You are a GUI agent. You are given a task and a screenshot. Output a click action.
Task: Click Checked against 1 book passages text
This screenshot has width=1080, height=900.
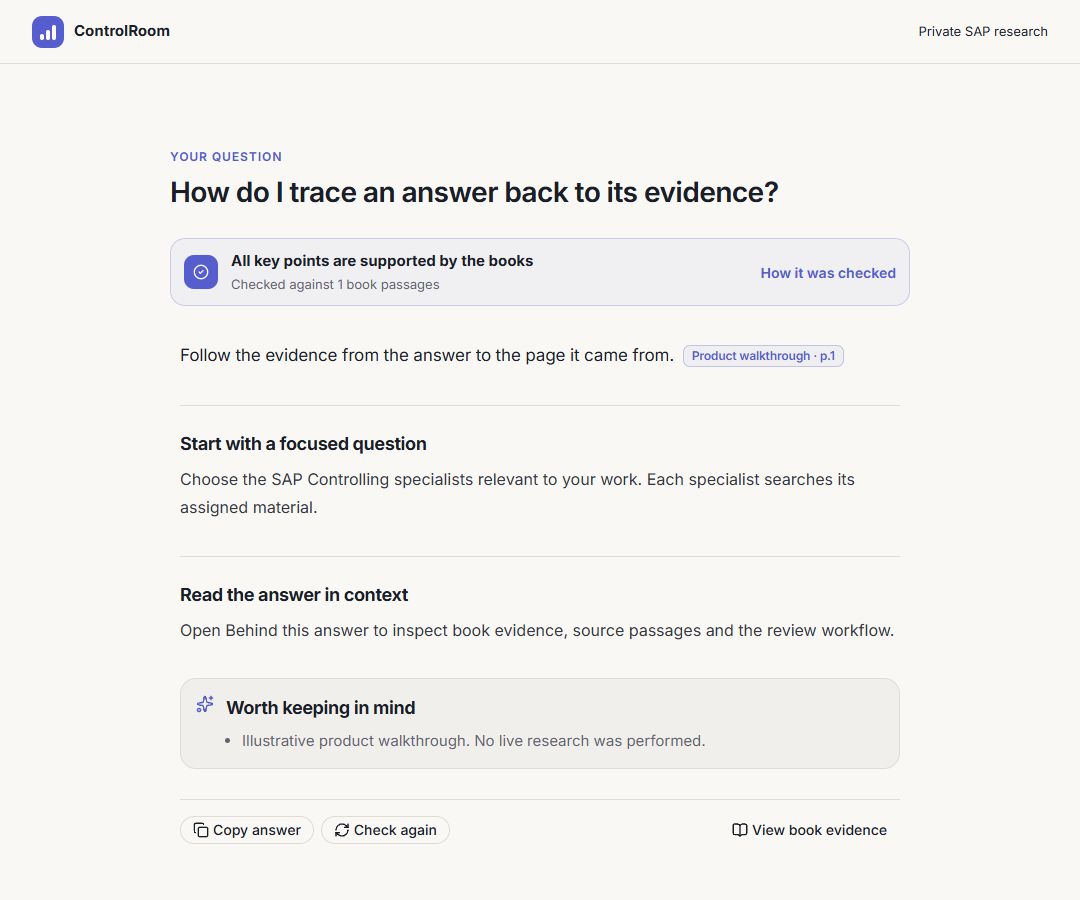tap(335, 284)
